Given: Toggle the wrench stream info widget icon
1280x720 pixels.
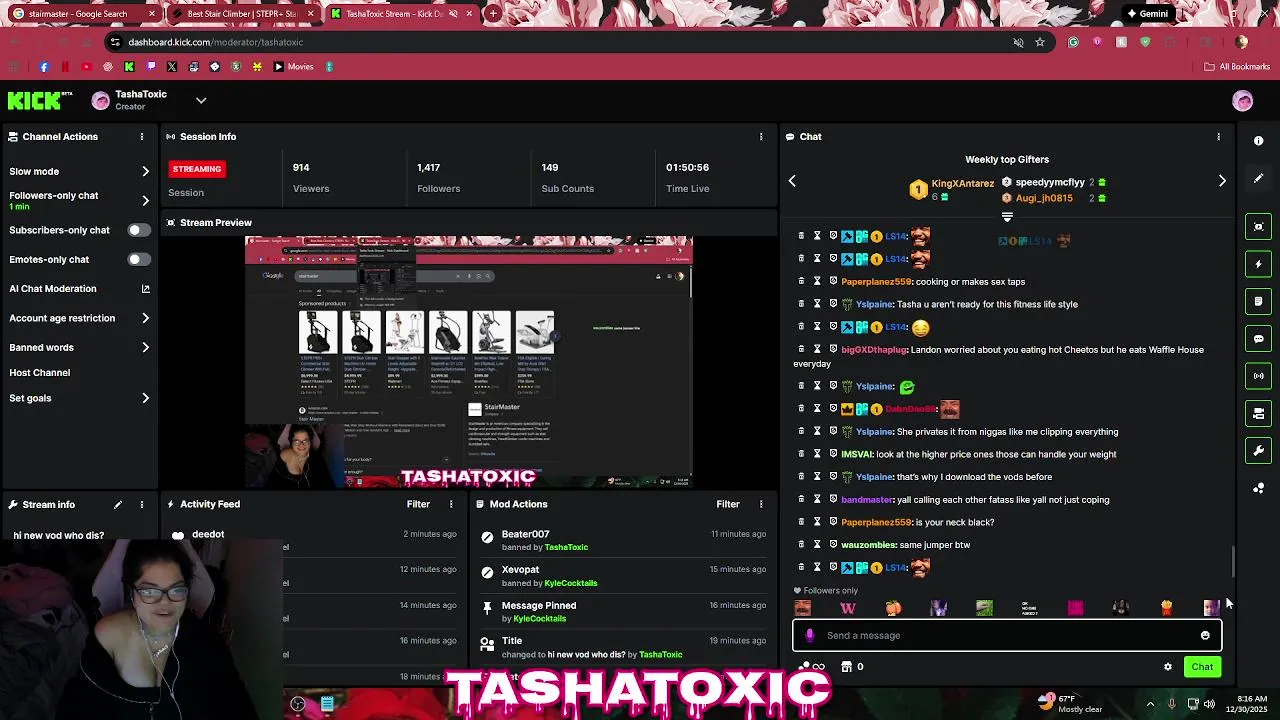Looking at the screenshot, I should click(x=1259, y=451).
